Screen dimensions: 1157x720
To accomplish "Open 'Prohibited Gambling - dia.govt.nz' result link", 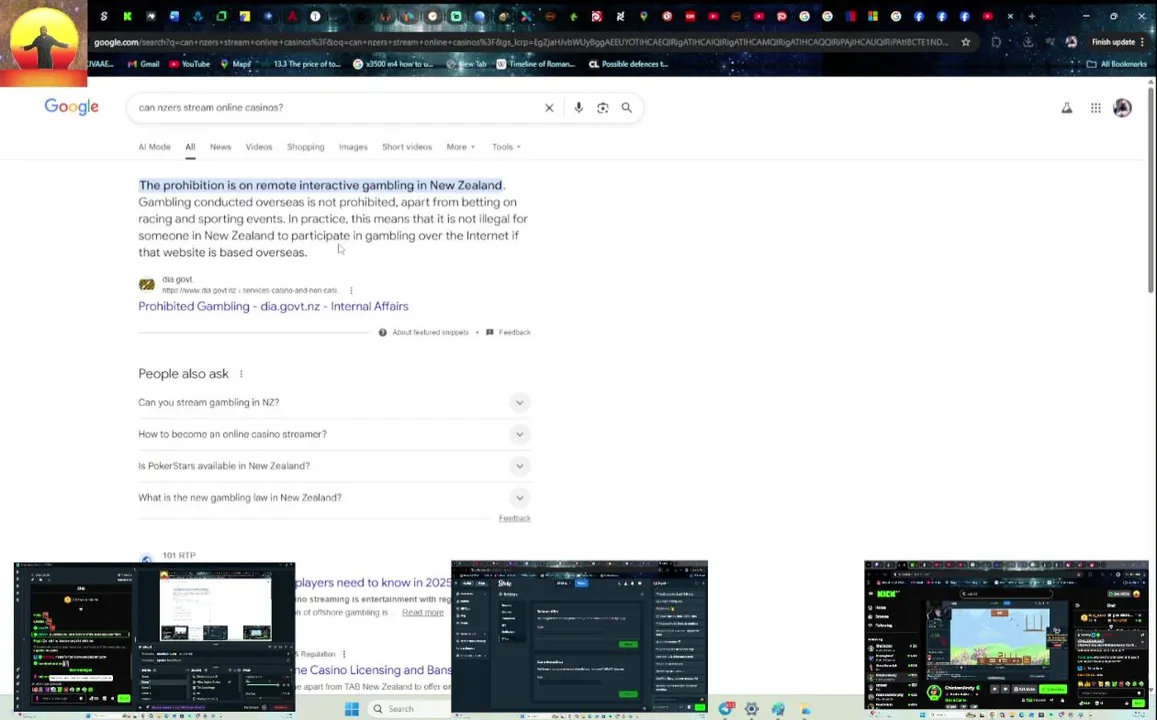I will click(273, 306).
